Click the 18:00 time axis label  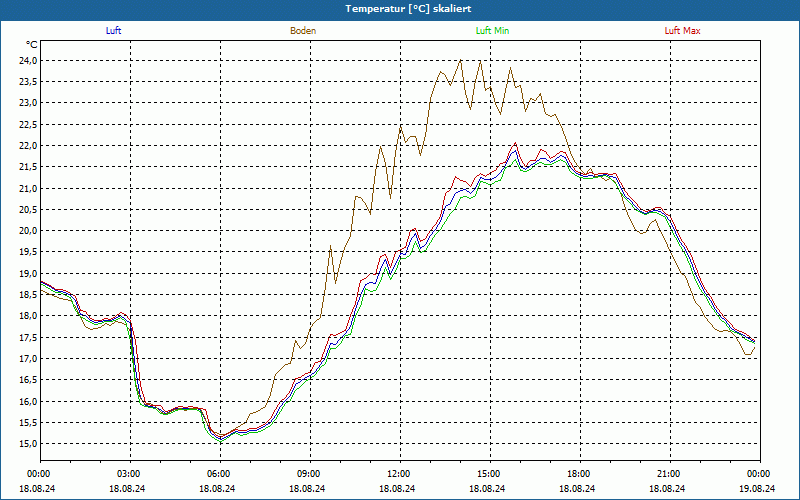[577, 474]
